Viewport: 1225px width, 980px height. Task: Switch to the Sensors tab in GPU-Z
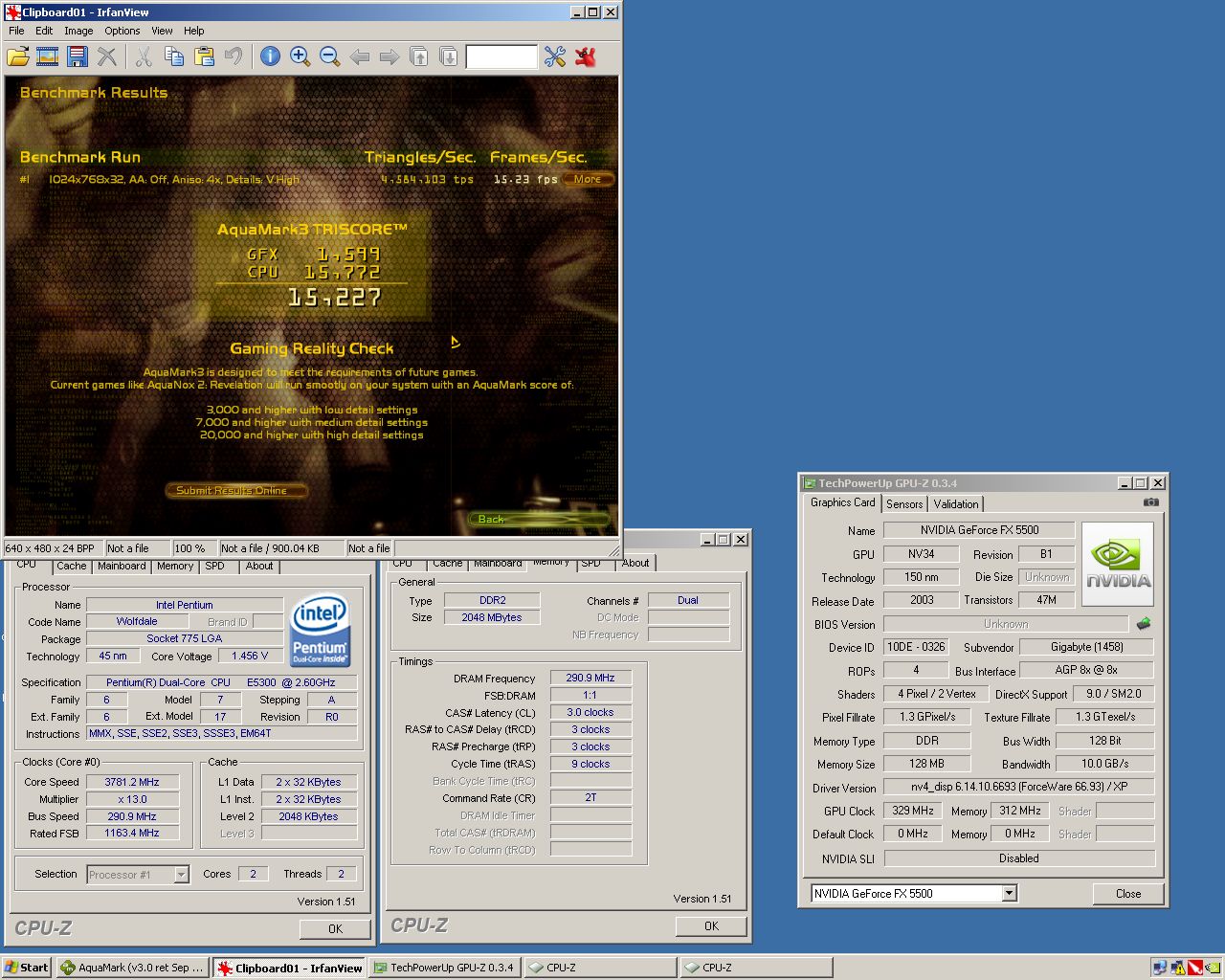pyautogui.click(x=904, y=504)
